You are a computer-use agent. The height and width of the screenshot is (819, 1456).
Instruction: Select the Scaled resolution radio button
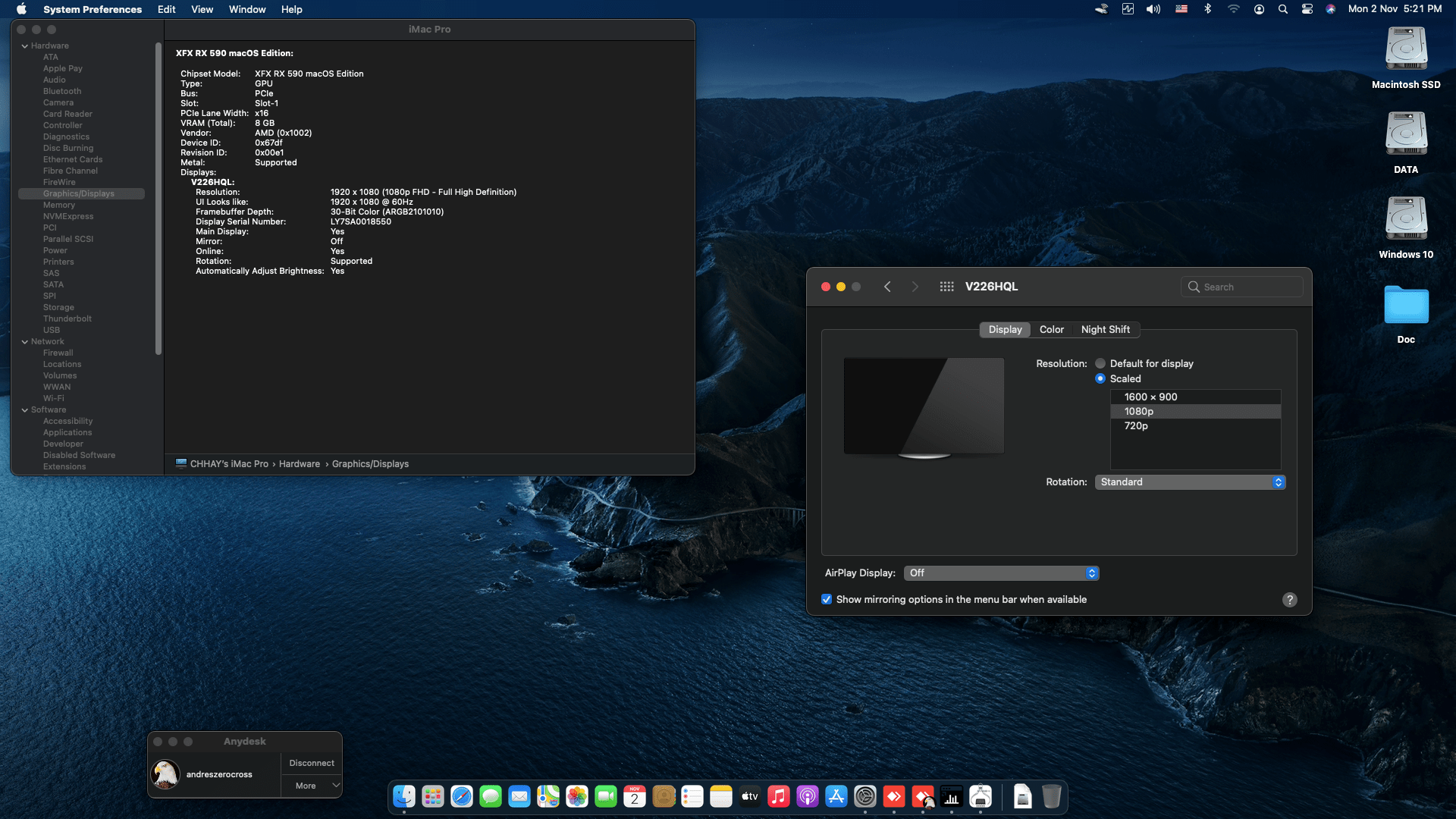1100,378
